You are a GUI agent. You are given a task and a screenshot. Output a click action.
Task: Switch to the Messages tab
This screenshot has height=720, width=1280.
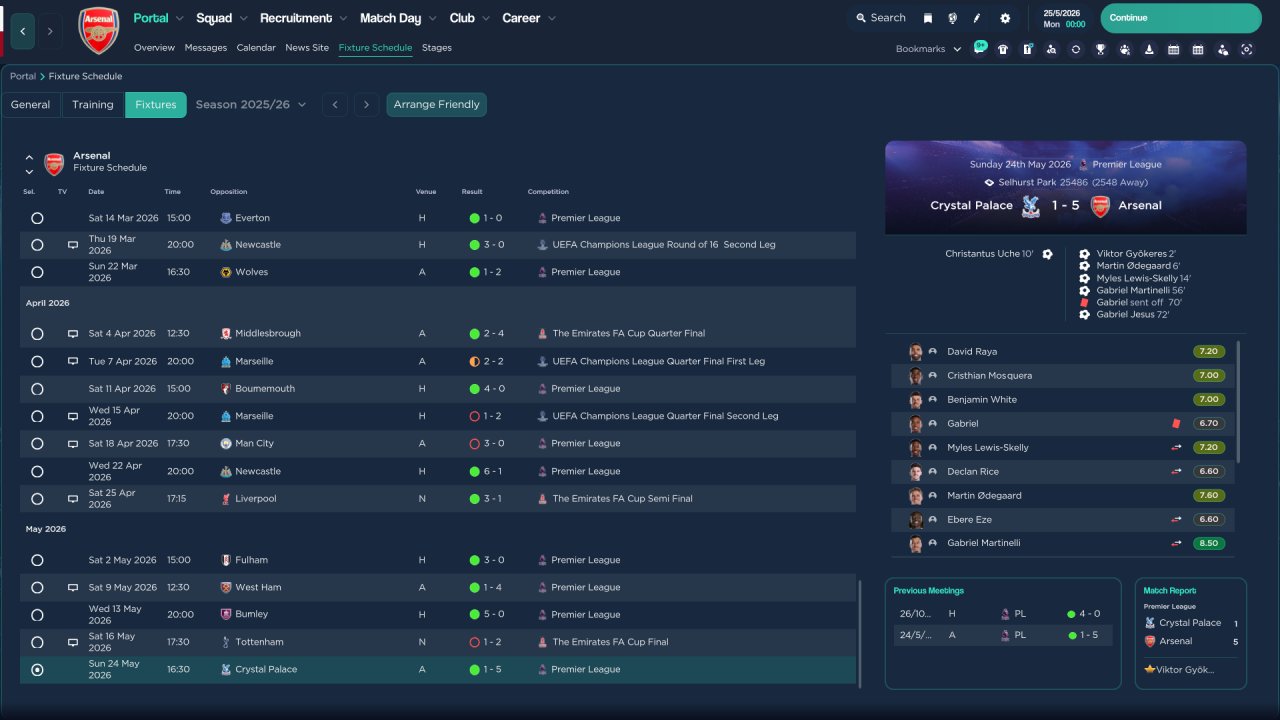[x=206, y=48]
